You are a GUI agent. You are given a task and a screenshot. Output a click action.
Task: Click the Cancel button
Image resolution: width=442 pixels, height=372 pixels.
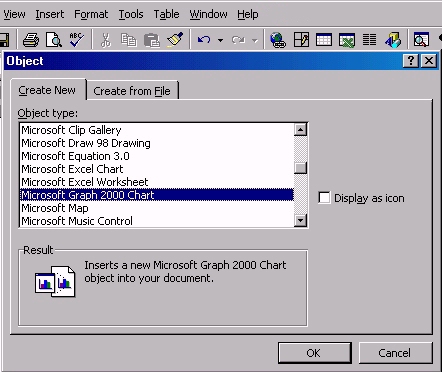(395, 353)
